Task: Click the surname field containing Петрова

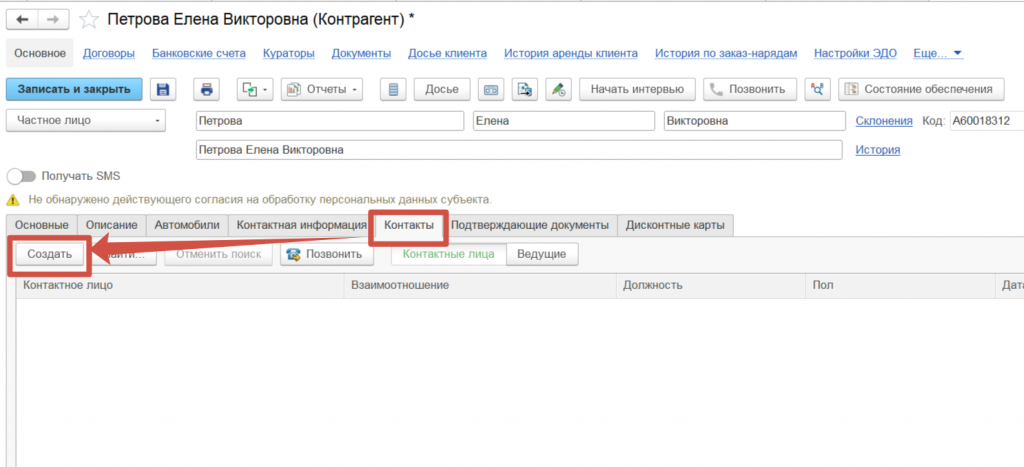Action: pyautogui.click(x=330, y=121)
